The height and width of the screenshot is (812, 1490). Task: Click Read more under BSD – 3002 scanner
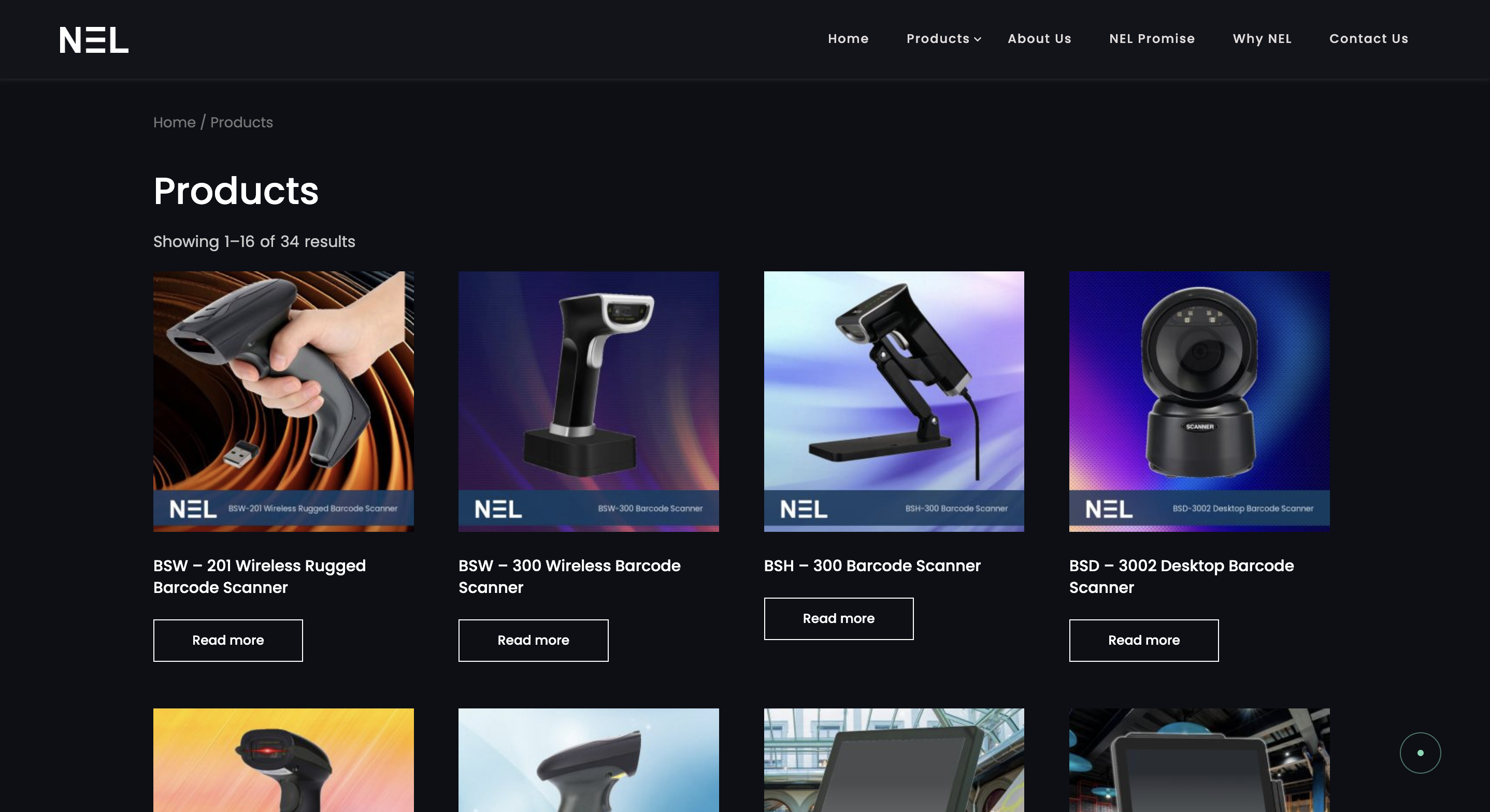[x=1143, y=640]
